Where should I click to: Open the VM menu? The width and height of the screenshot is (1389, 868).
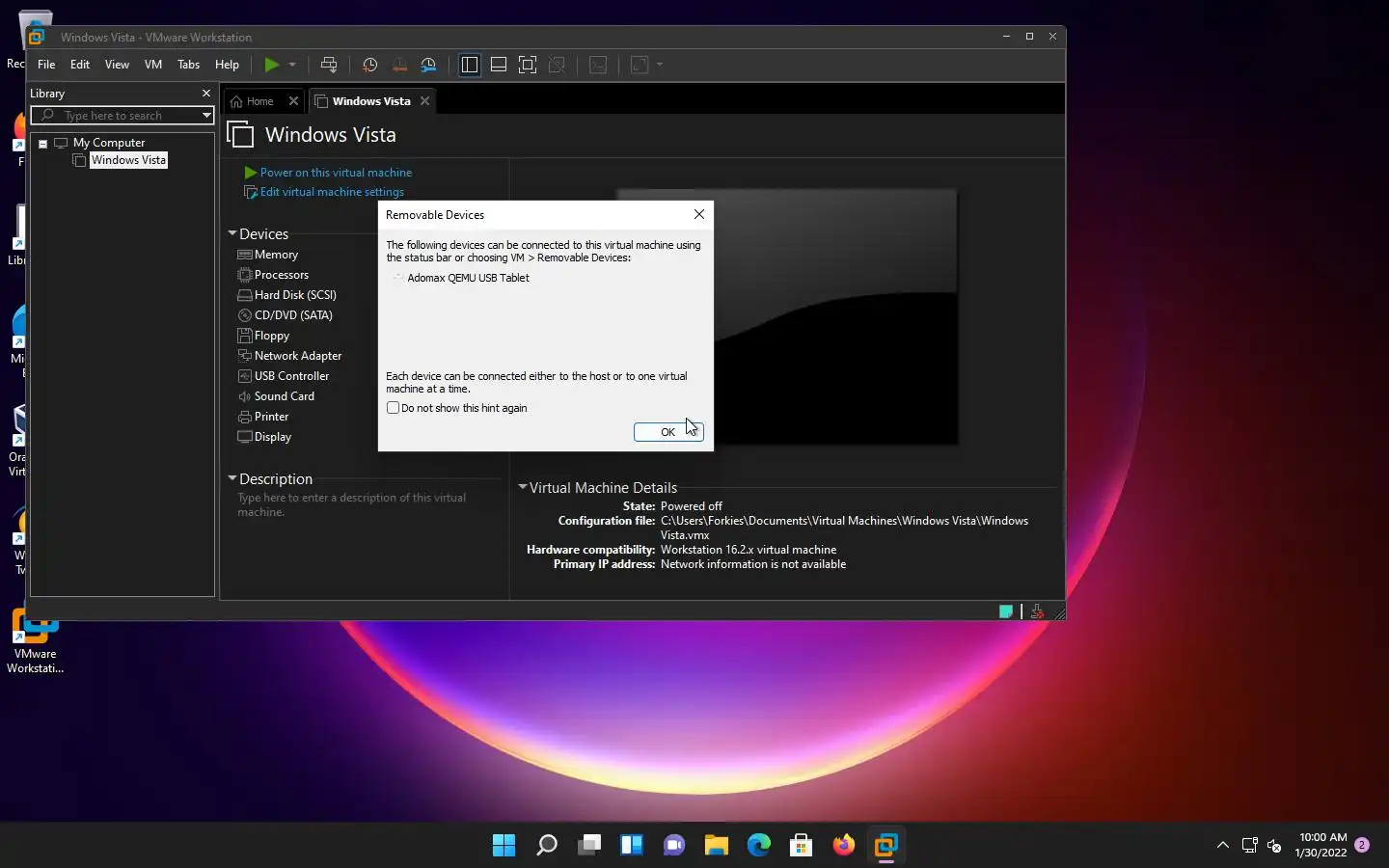coord(153,65)
